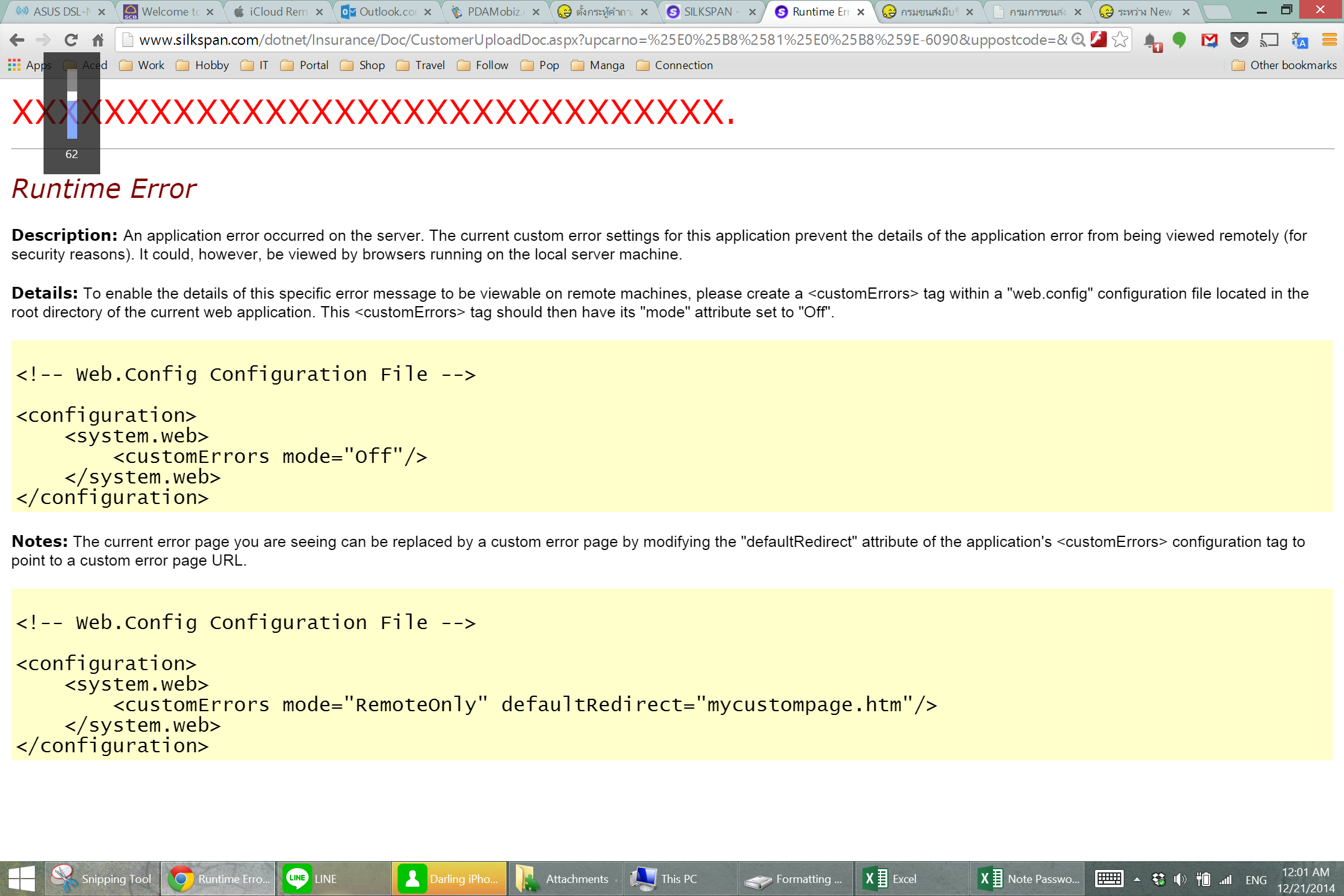Switch to the Outlook.com tab
This screenshot has height=896, width=1344.
[381, 11]
